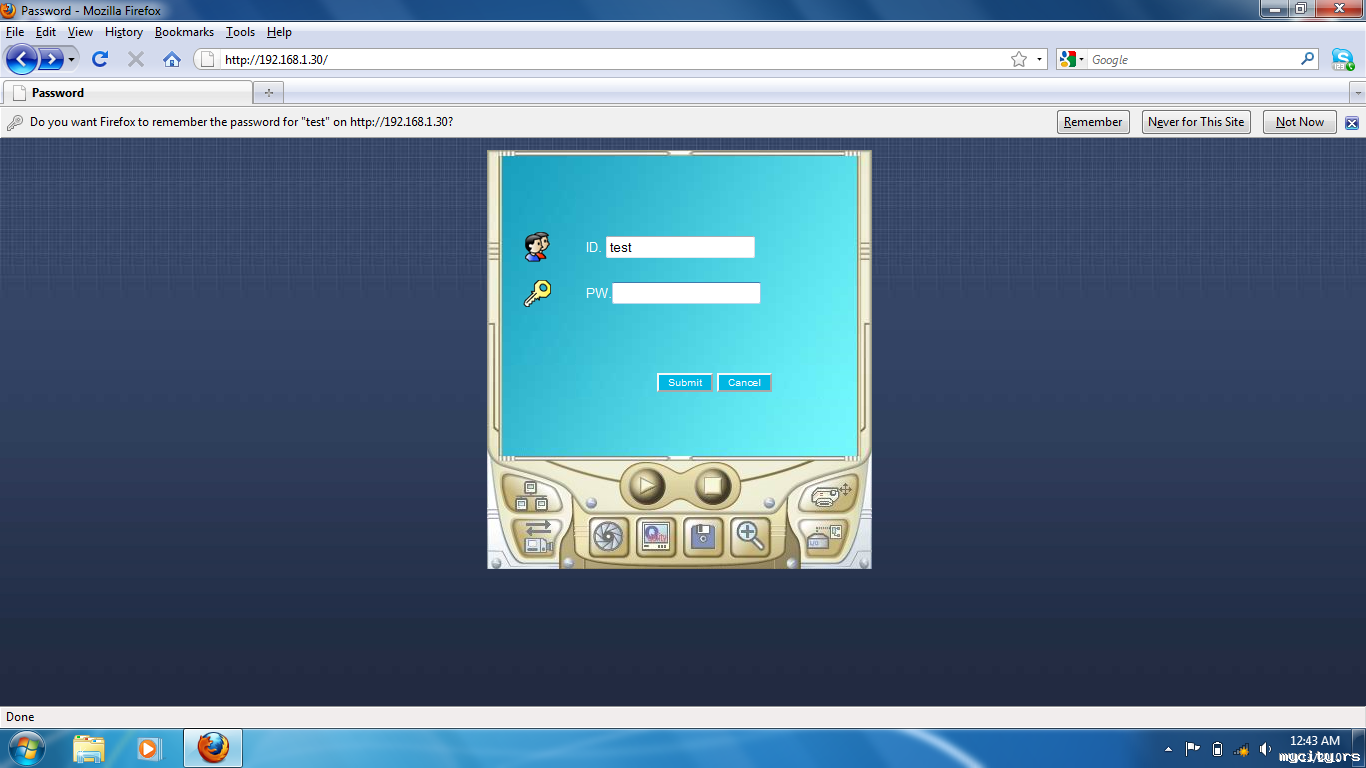Reload the current page
The height and width of the screenshot is (768, 1366).
coord(100,59)
